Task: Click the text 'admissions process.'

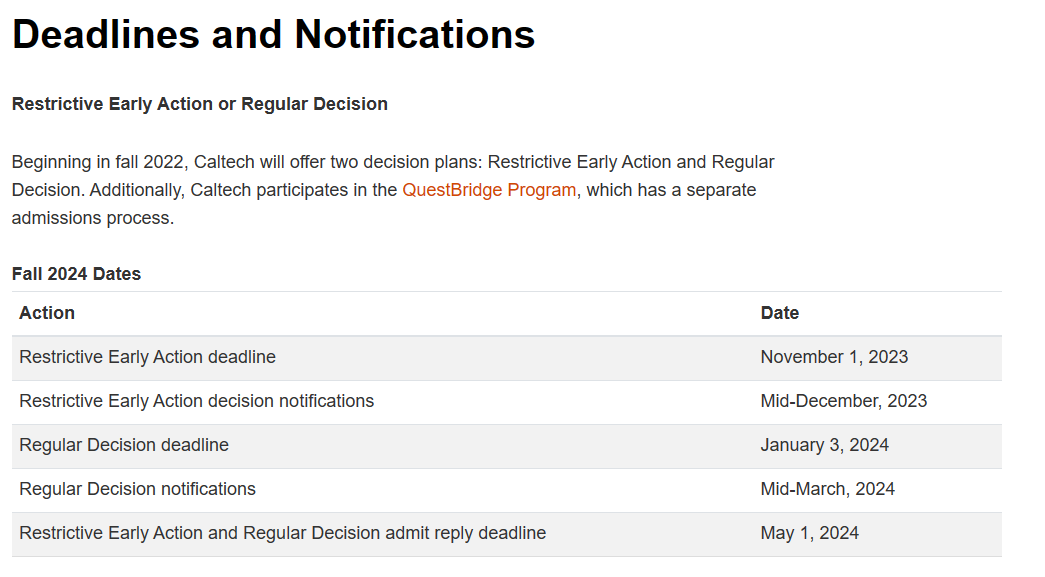Action: [x=93, y=218]
